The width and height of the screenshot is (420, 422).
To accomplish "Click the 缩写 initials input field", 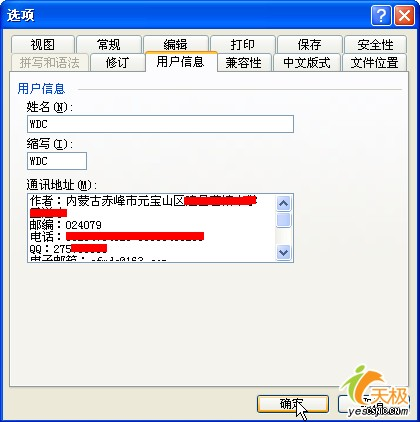I will click(x=57, y=161).
